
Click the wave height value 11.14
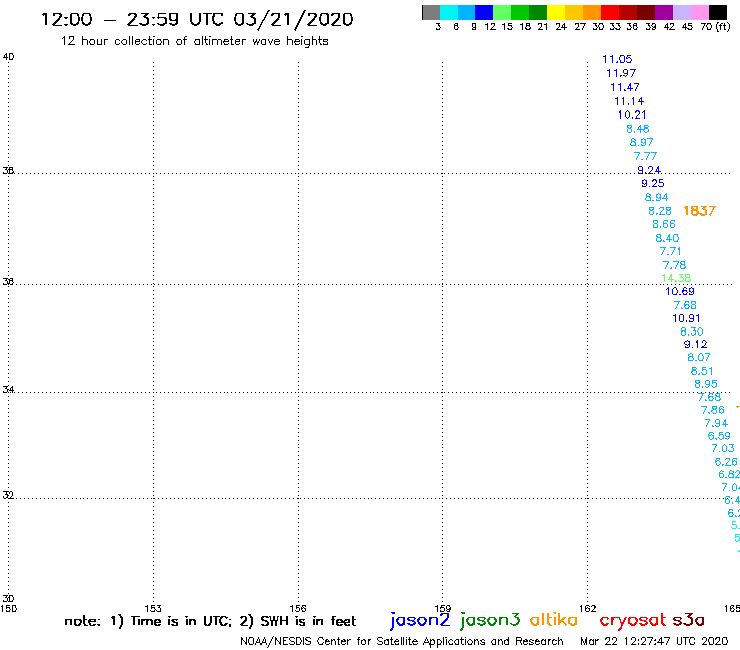[629, 101]
